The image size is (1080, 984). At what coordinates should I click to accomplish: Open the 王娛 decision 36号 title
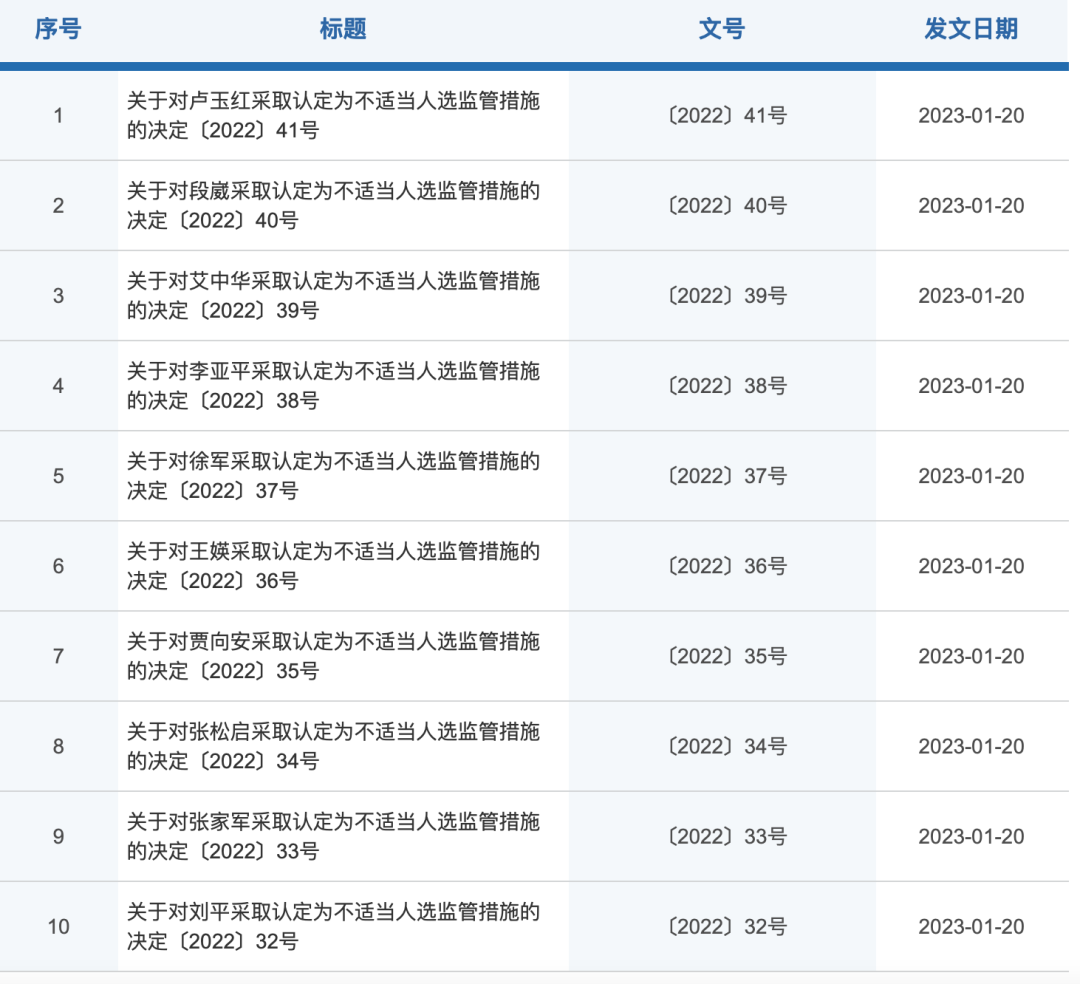[333, 565]
